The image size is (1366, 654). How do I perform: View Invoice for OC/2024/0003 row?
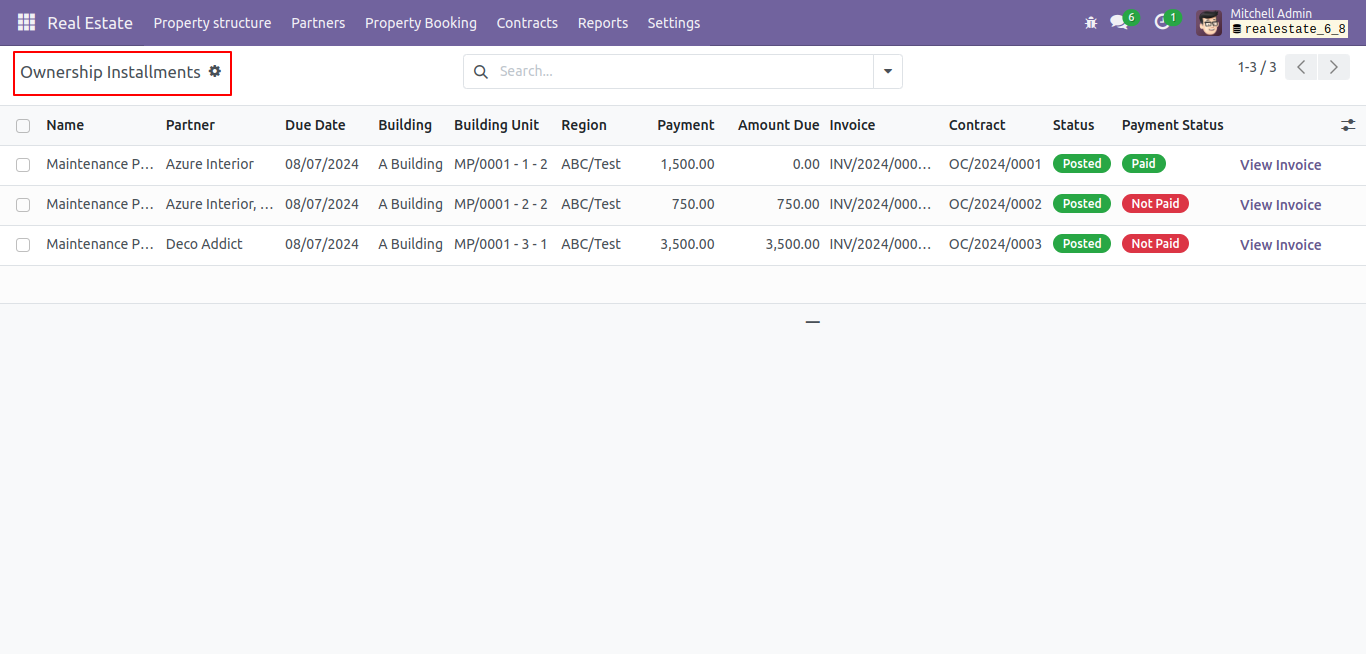1280,245
